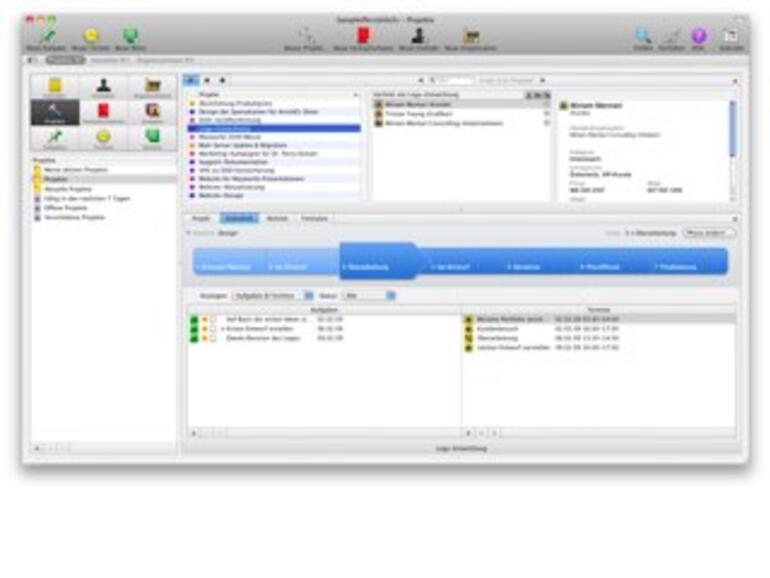
Task: Click the yellow clock Neuer Termin toolbar icon
Action: coord(91,35)
